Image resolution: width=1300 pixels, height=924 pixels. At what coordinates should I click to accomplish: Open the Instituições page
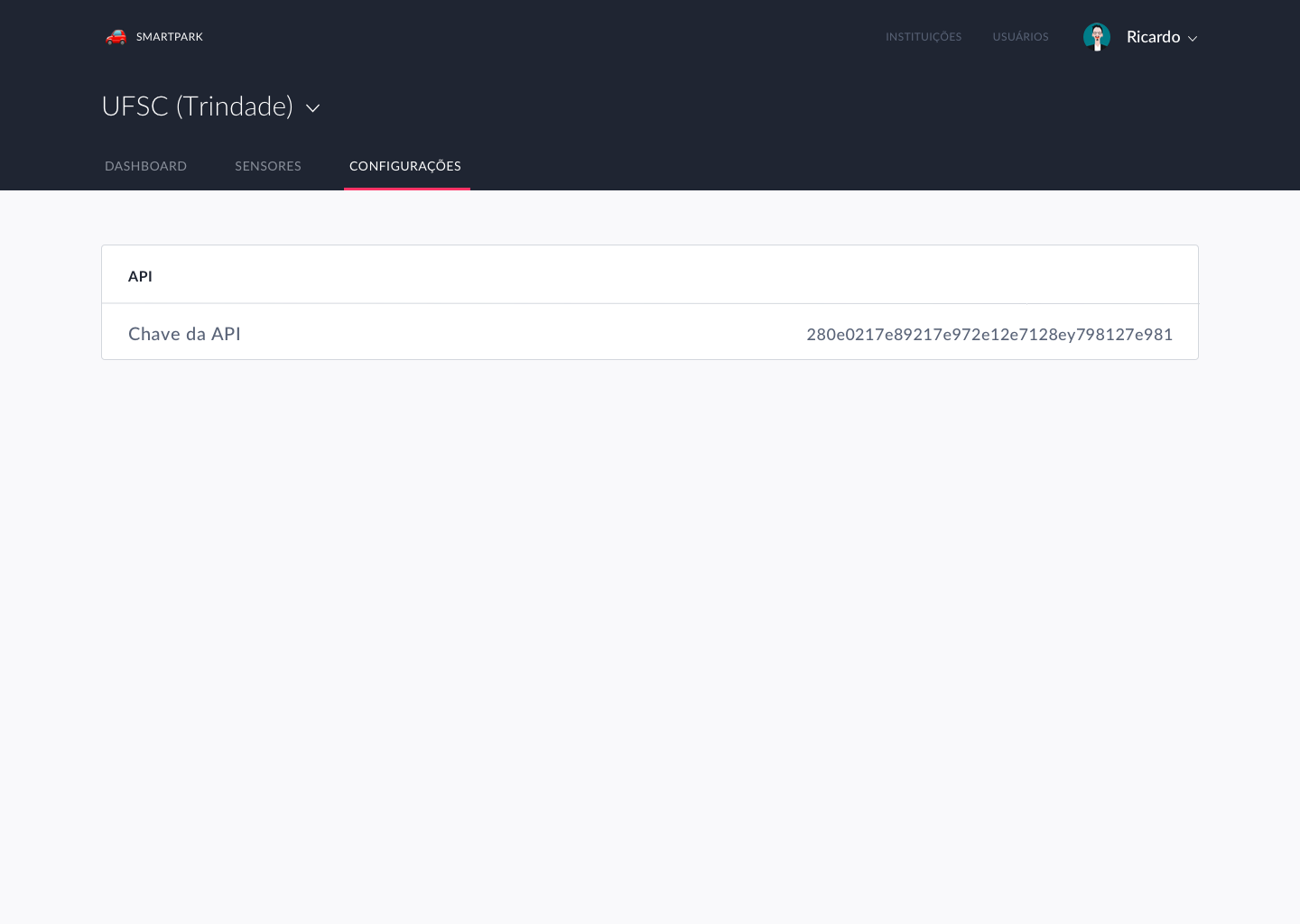[923, 37]
